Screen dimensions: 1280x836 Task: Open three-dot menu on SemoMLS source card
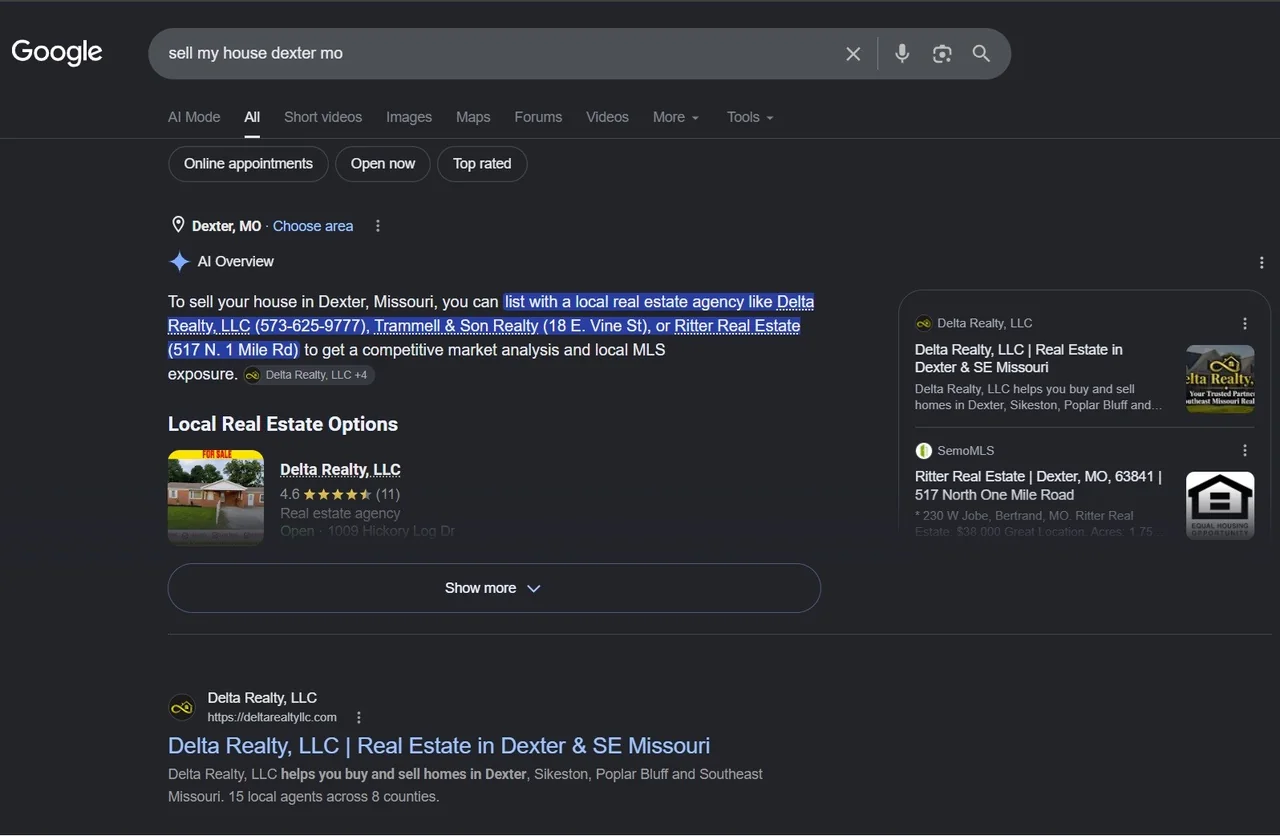click(x=1245, y=451)
